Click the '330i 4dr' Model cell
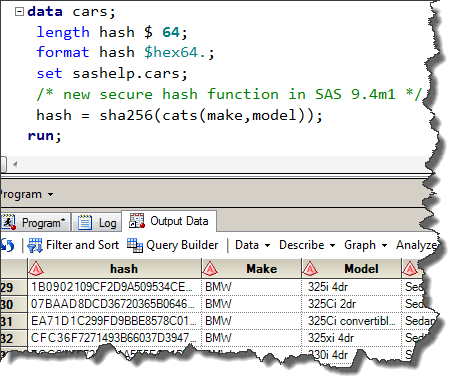The width and height of the screenshot is (462, 389). point(352,355)
